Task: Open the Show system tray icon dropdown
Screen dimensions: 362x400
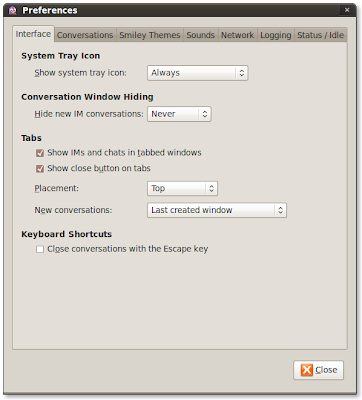Action: [198, 73]
